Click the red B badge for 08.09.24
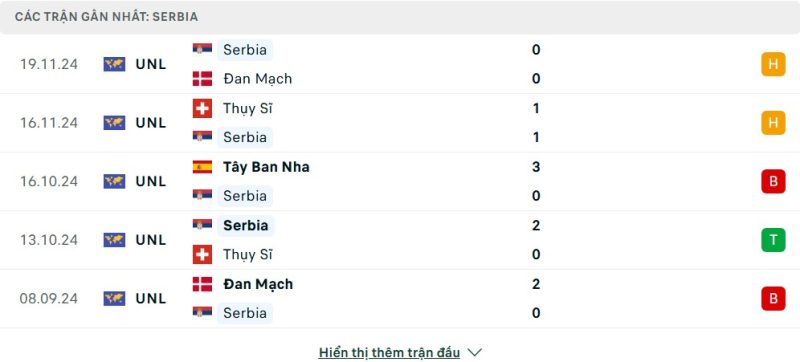800x362 pixels. point(773,298)
